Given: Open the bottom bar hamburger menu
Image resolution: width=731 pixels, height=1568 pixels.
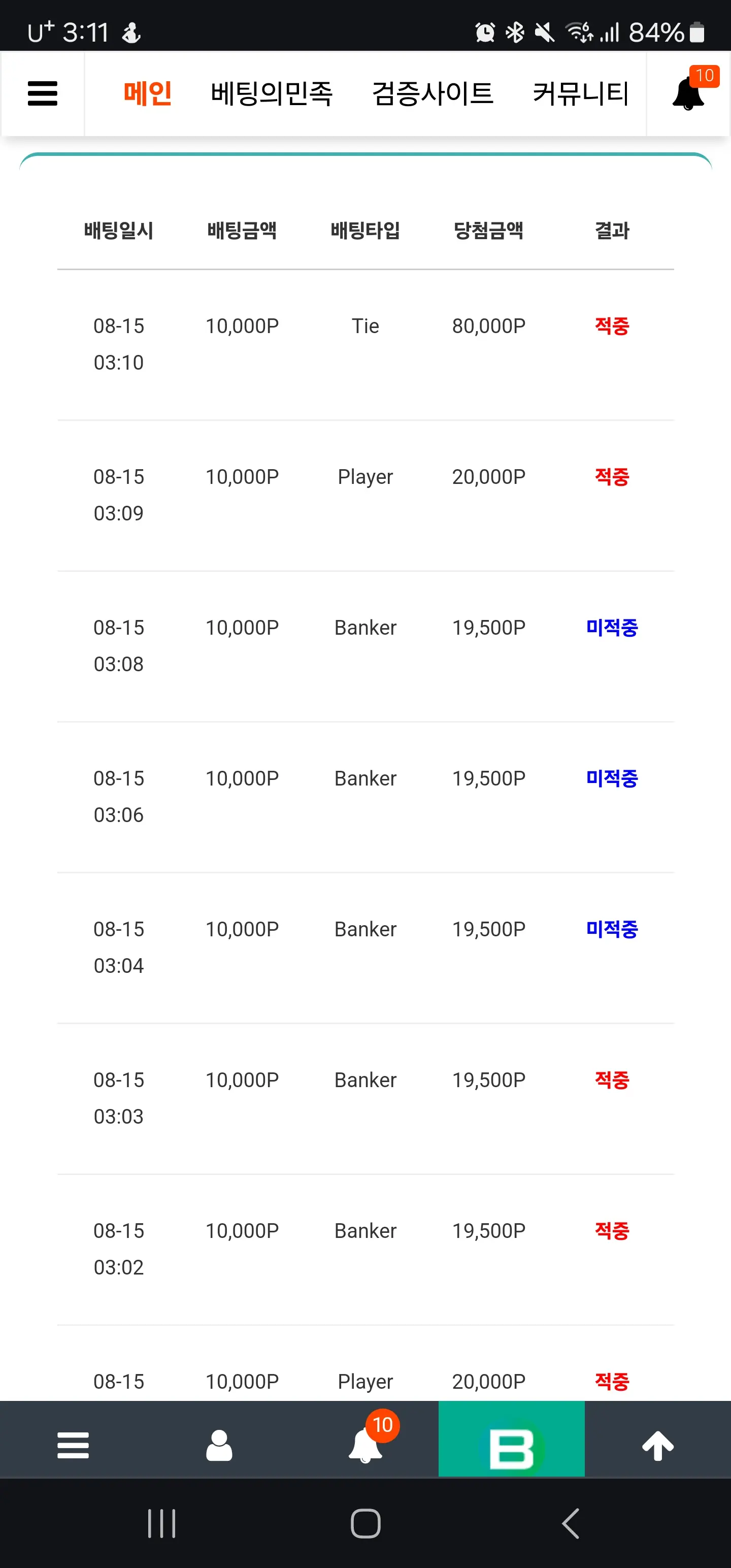Looking at the screenshot, I should [x=73, y=1445].
